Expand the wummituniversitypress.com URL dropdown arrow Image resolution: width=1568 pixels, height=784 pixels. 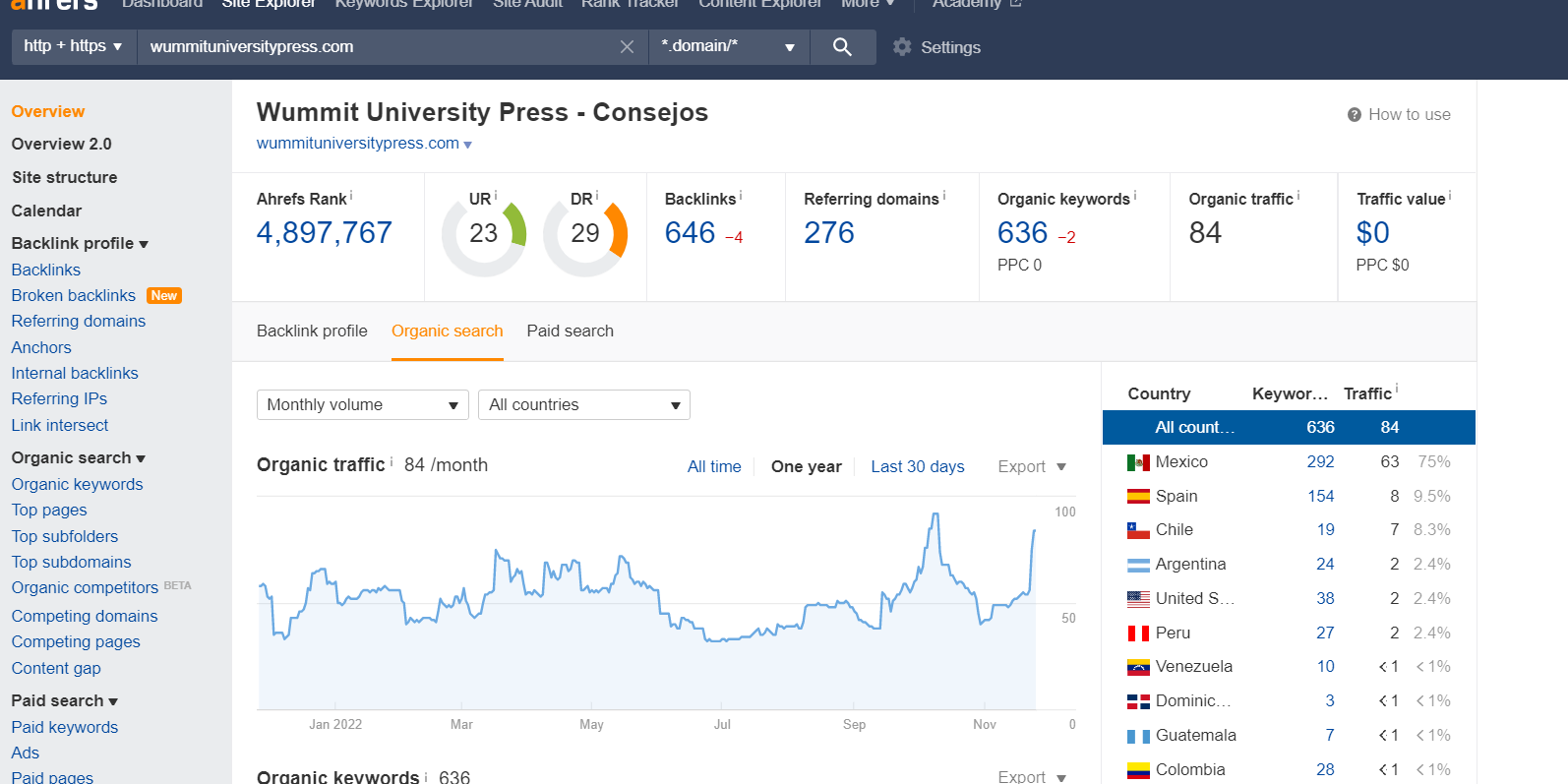(467, 146)
